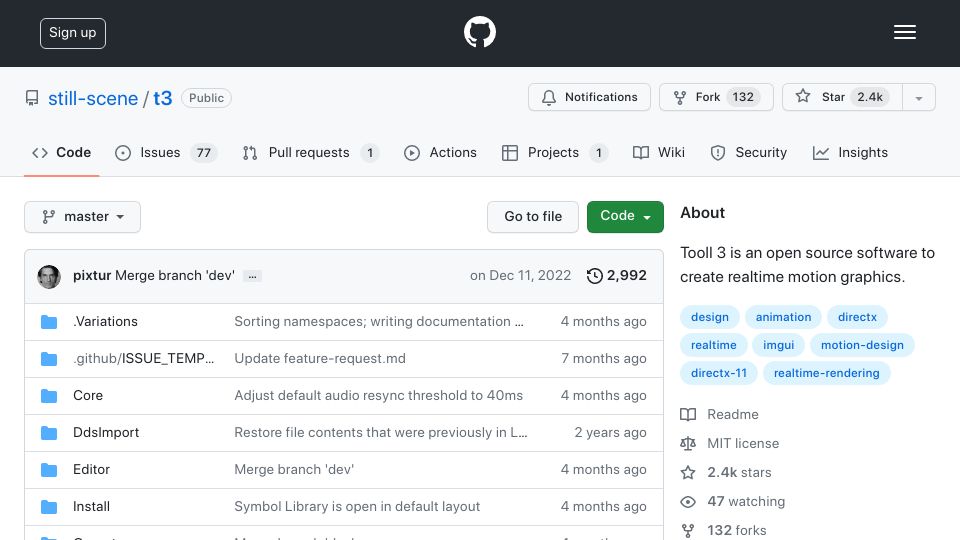The width and height of the screenshot is (960, 540).
Task: Open the master branch dropdown
Action: click(x=83, y=217)
